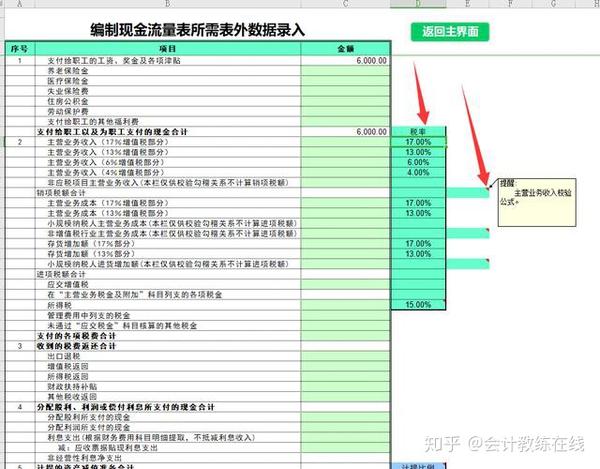The height and width of the screenshot is (469, 600).
Task: Click the 劳动保护费 row label
Action: tap(68, 111)
